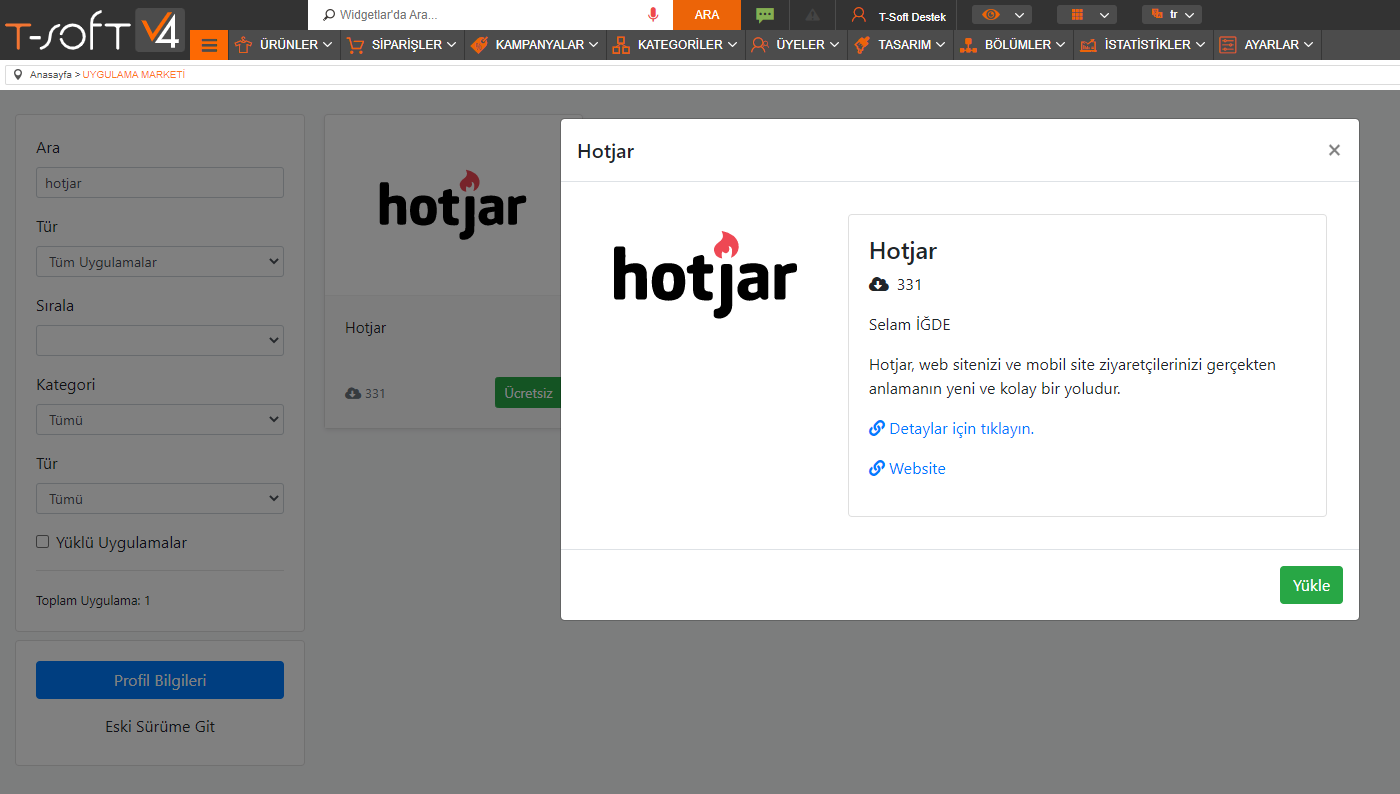Open the ÜYELER menu
Viewport: 1400px width, 794px height.
[x=796, y=45]
